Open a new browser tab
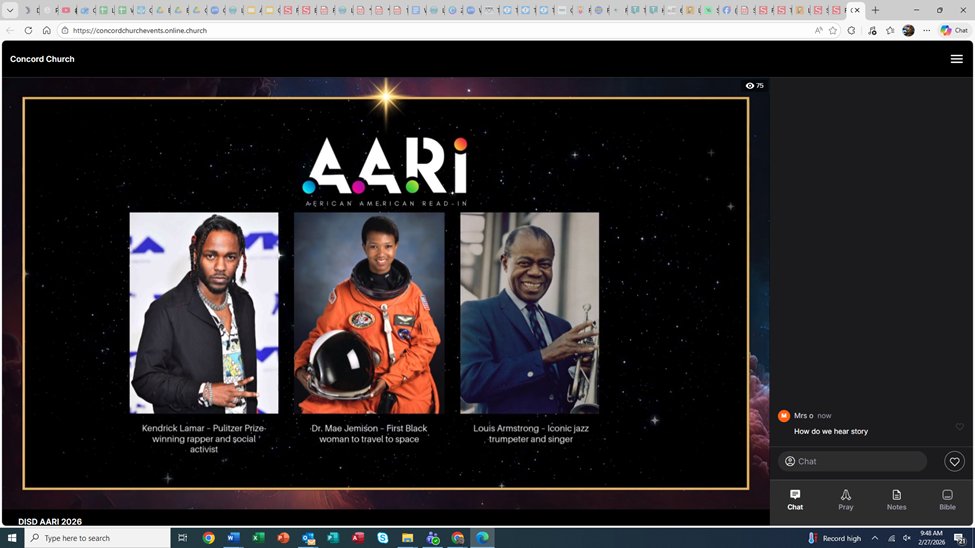 click(x=876, y=10)
